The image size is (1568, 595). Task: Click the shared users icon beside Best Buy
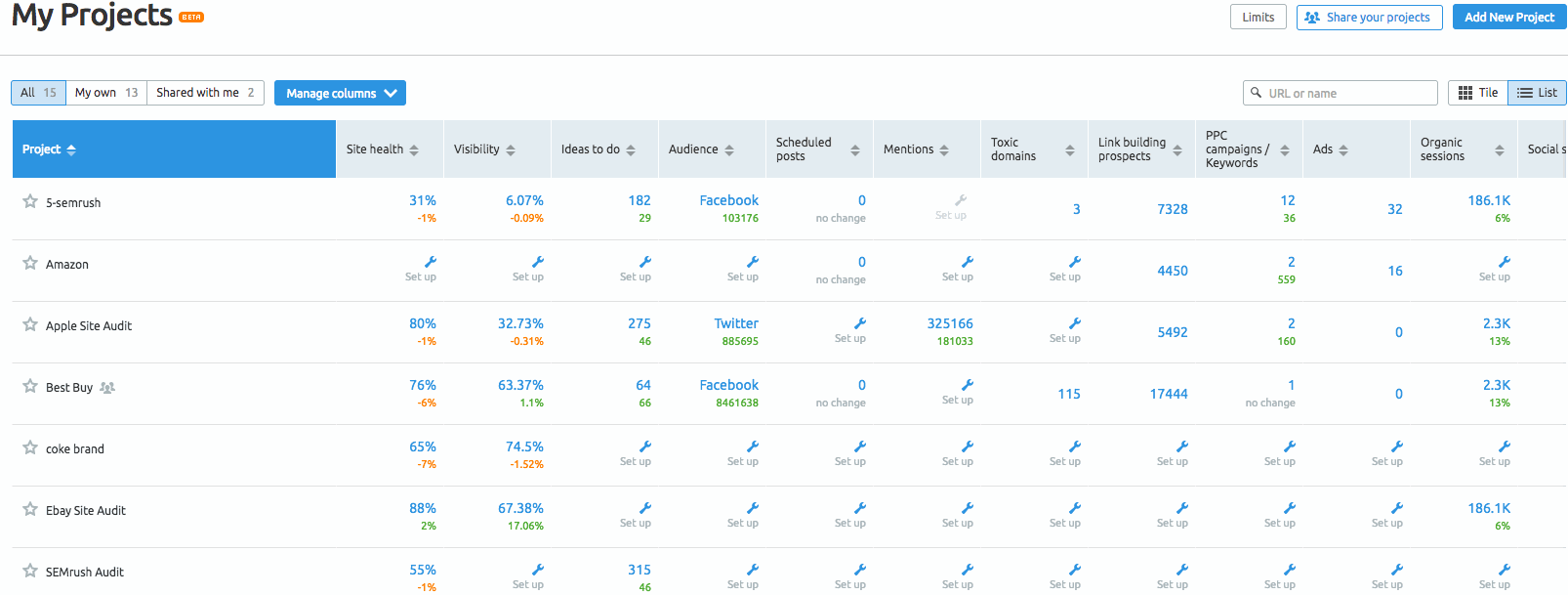(x=107, y=388)
